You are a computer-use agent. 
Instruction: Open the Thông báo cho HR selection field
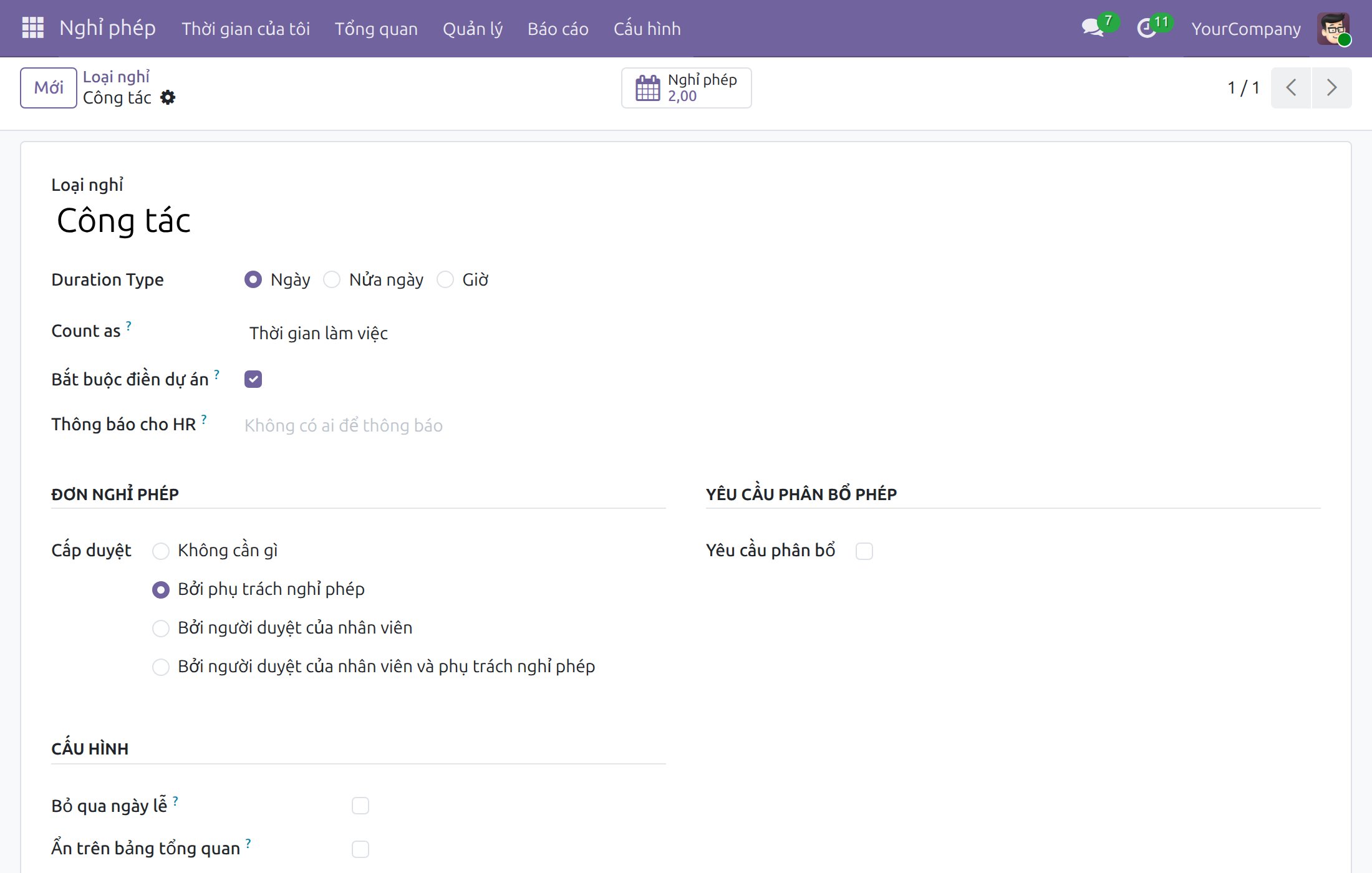[455, 425]
